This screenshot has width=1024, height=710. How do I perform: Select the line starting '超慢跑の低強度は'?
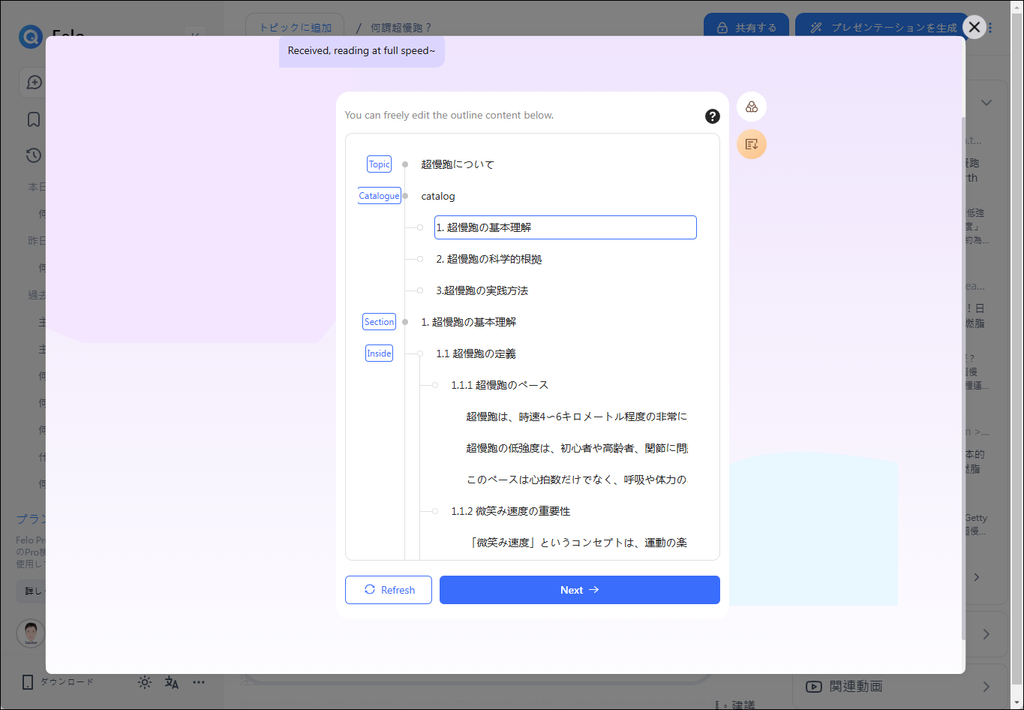[576, 448]
